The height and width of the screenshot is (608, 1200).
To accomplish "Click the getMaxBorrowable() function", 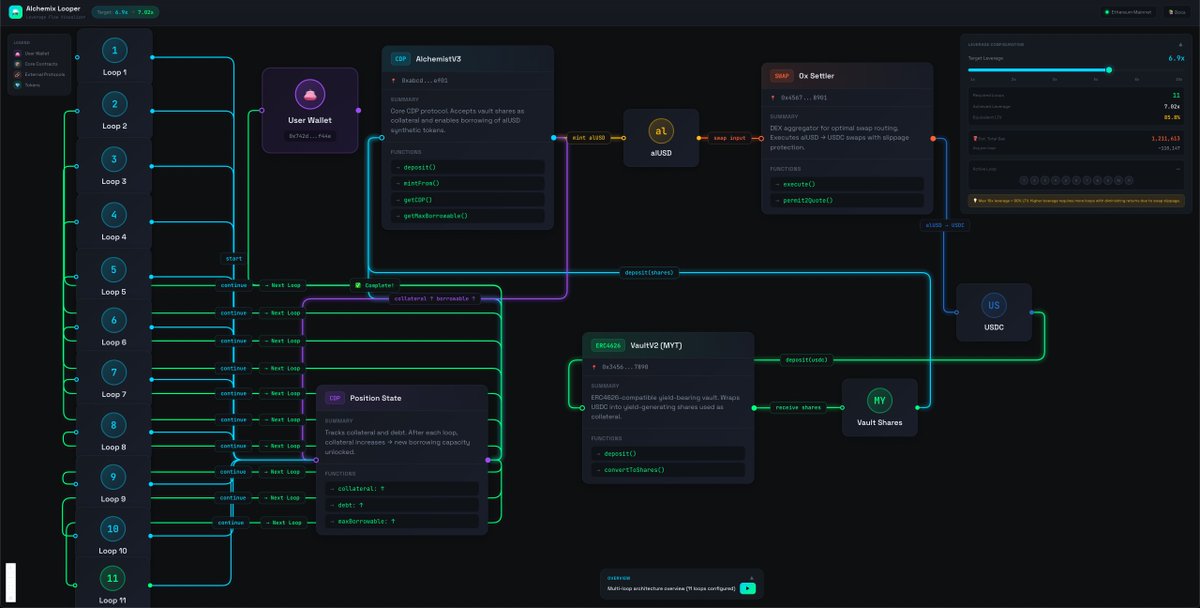I will 467,216.
